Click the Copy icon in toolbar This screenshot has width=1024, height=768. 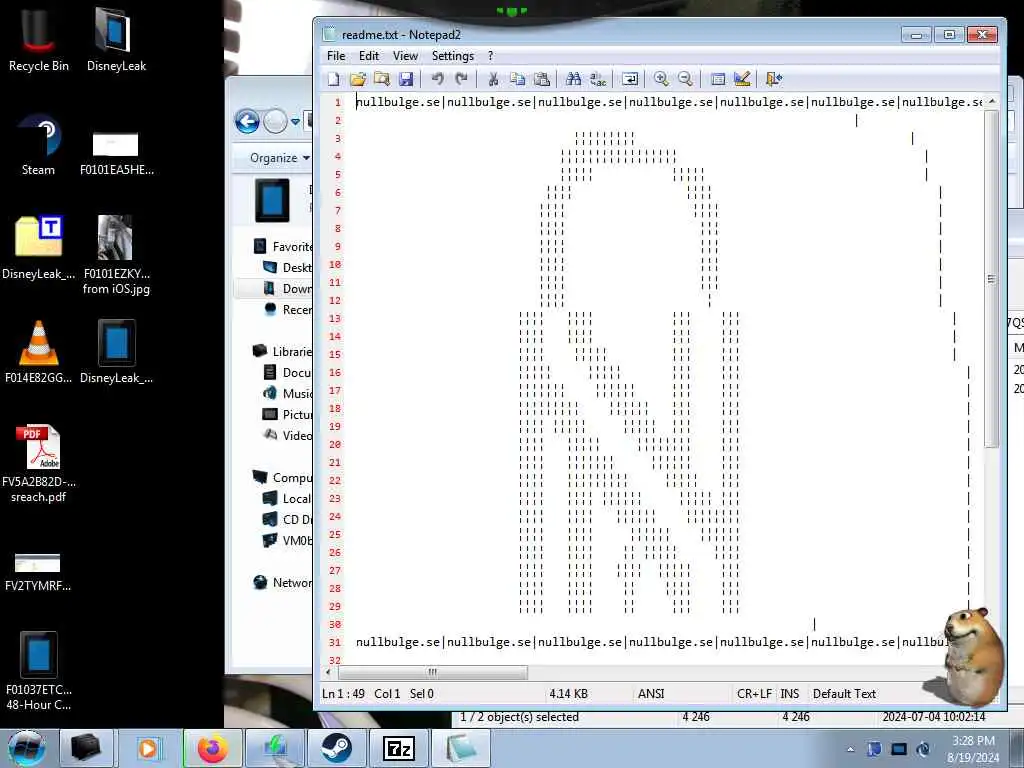(x=517, y=80)
